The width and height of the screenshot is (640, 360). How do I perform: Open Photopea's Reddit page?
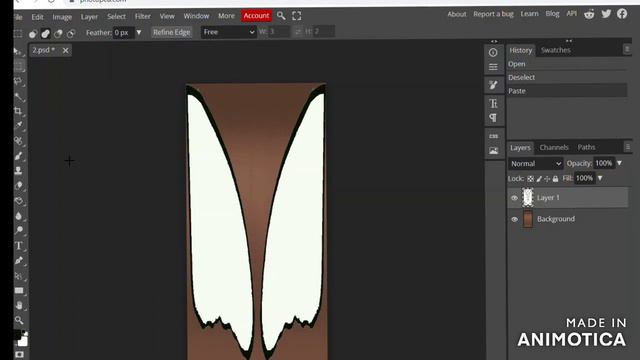point(589,14)
